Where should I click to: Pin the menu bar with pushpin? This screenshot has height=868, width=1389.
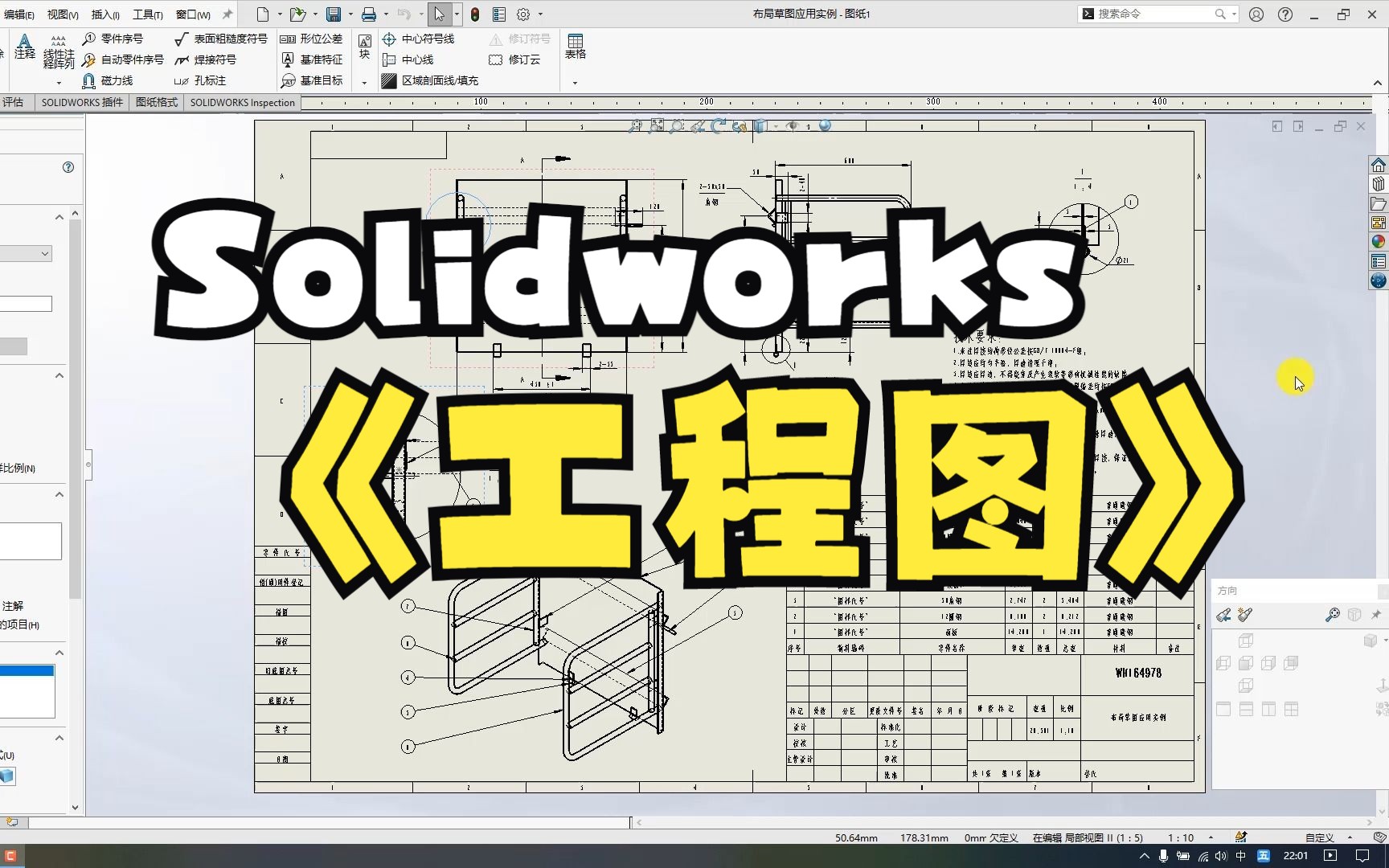point(227,14)
